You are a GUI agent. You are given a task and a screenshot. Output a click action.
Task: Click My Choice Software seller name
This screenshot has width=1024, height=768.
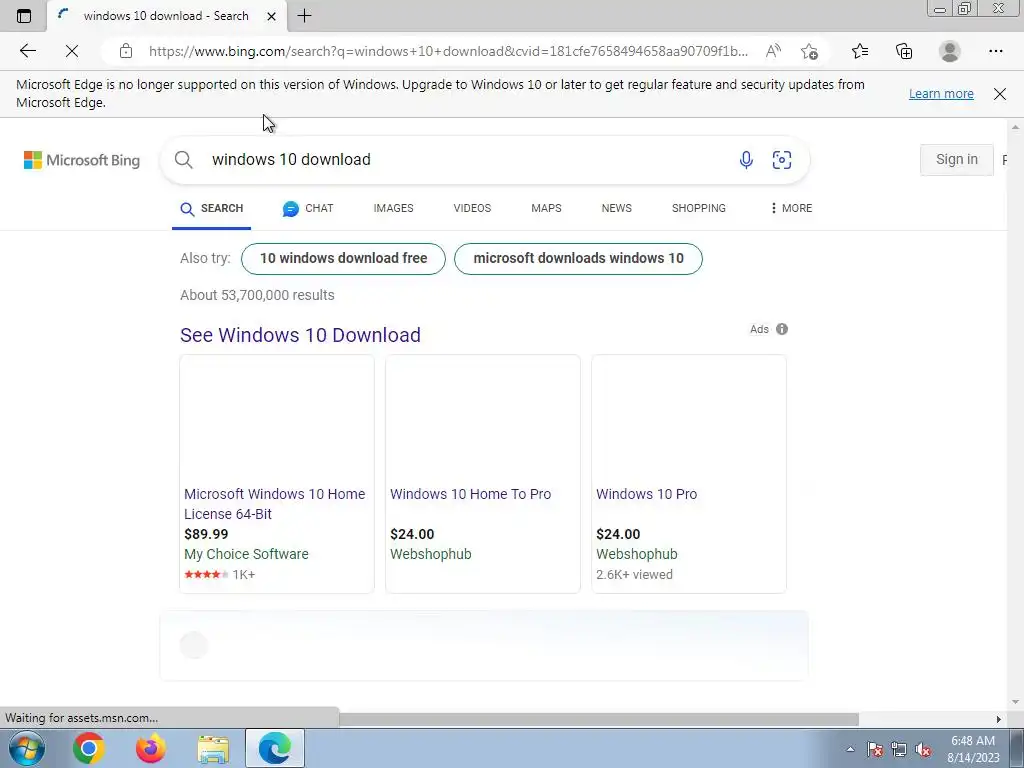[x=246, y=554]
